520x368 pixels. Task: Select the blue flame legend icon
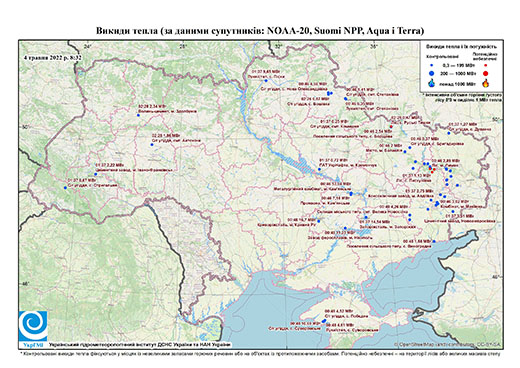coord(432,83)
